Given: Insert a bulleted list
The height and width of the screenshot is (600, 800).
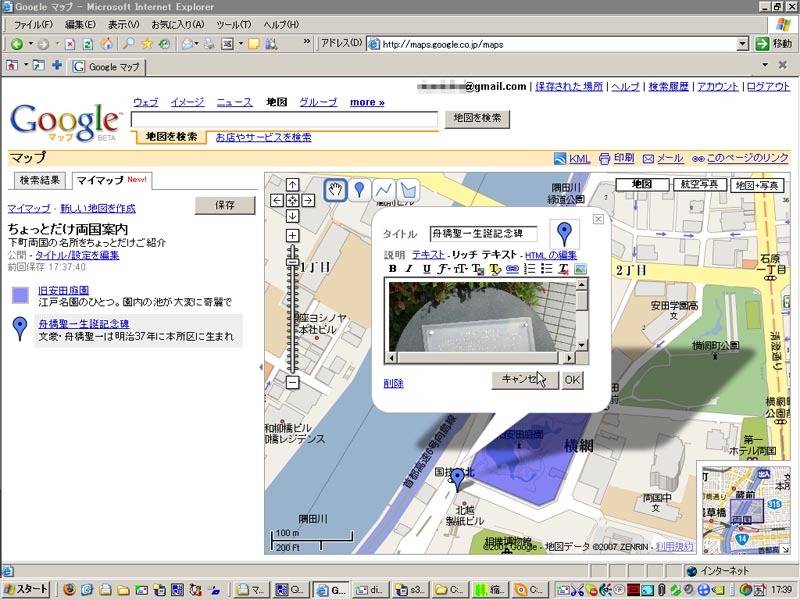Looking at the screenshot, I should [x=546, y=268].
